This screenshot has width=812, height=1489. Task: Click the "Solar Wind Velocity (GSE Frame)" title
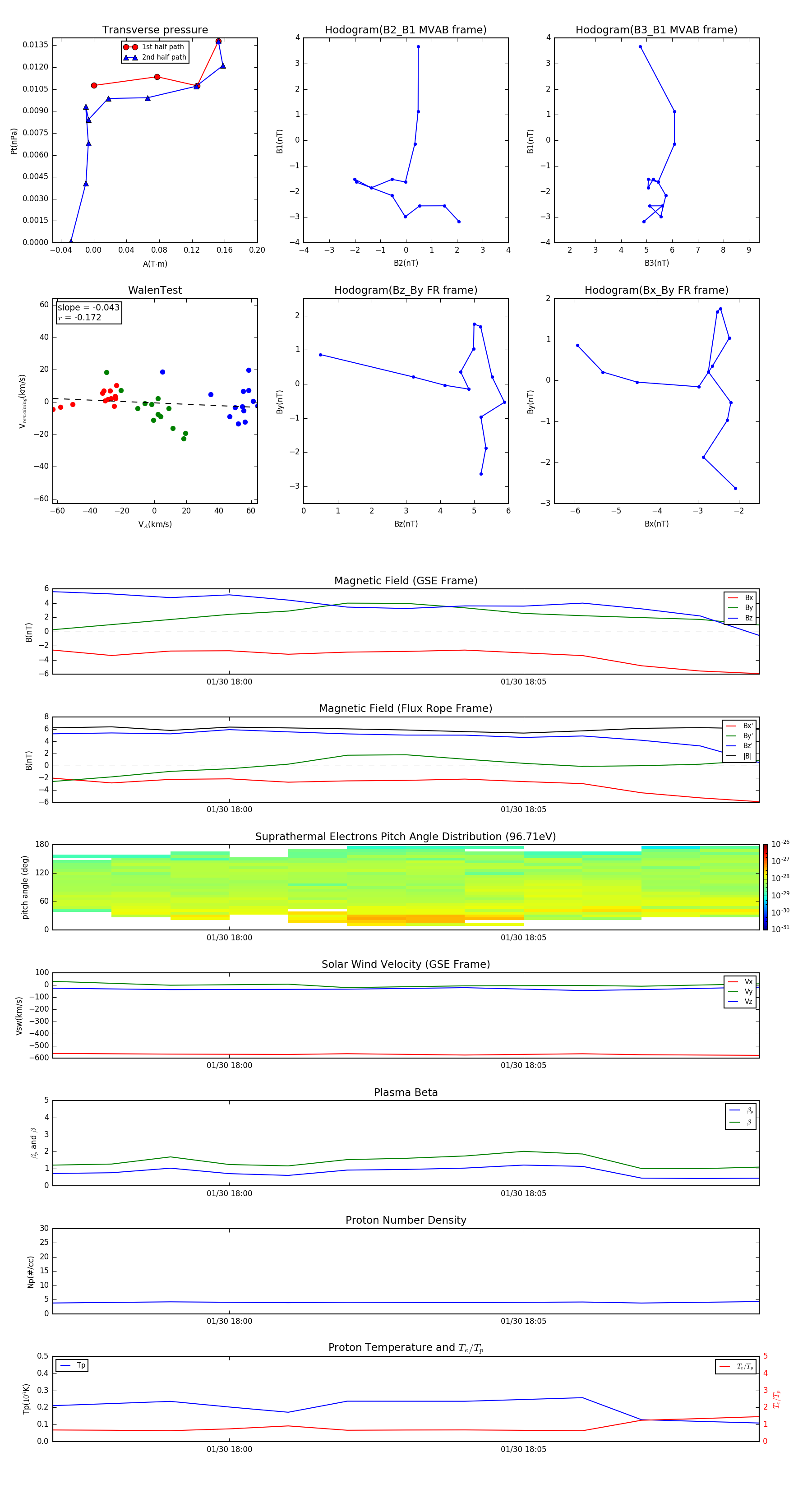point(406,965)
